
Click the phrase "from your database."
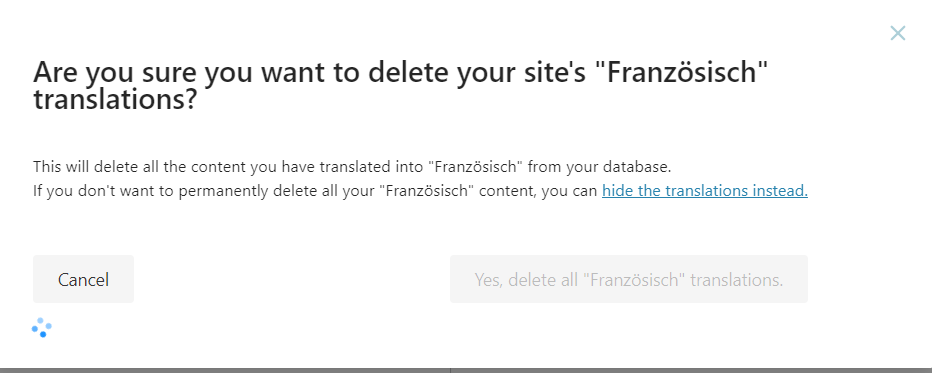click(x=599, y=167)
